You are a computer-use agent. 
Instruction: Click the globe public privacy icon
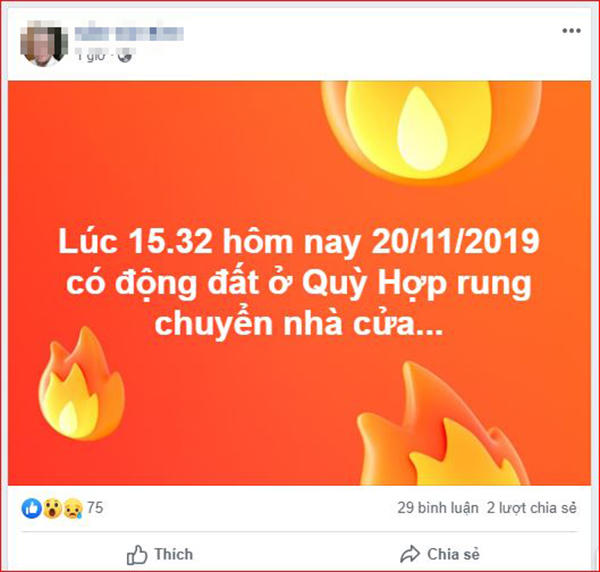(x=125, y=56)
